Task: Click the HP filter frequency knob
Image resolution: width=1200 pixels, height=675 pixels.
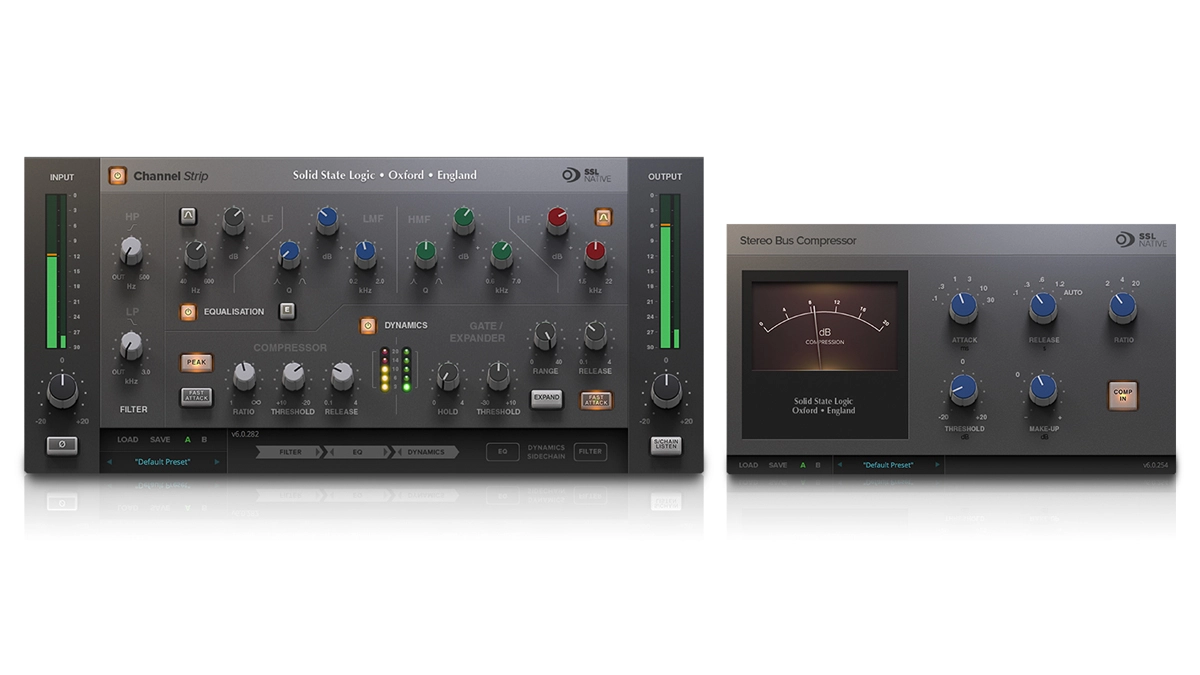Action: (x=130, y=250)
